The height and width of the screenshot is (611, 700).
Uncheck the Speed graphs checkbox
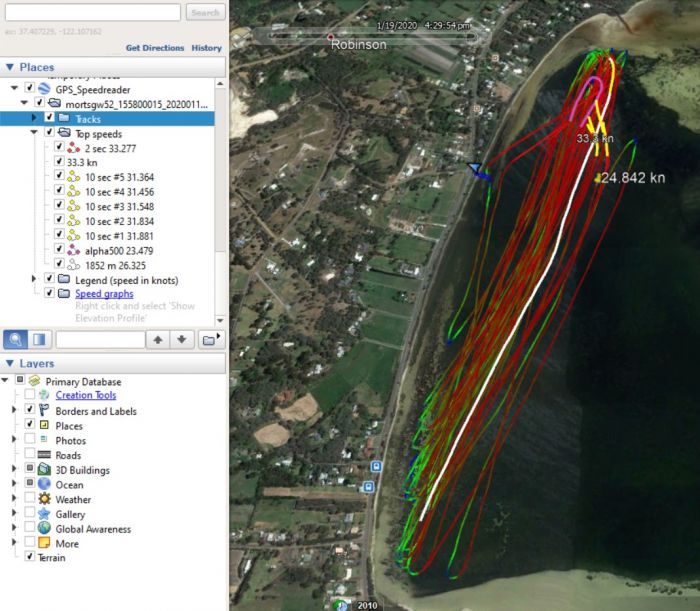pyautogui.click(x=49, y=293)
